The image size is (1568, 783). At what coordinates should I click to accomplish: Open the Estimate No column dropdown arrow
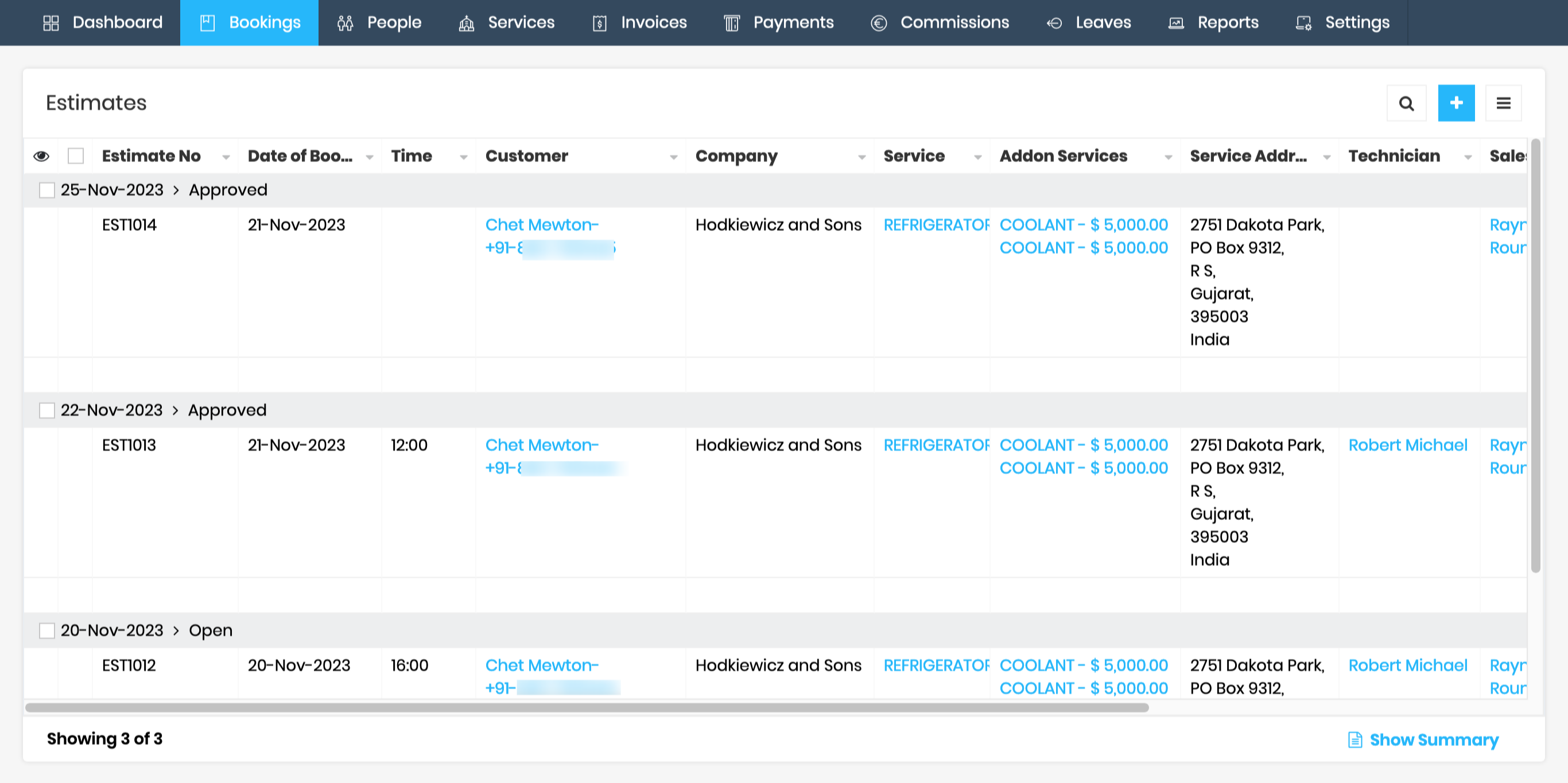point(226,157)
